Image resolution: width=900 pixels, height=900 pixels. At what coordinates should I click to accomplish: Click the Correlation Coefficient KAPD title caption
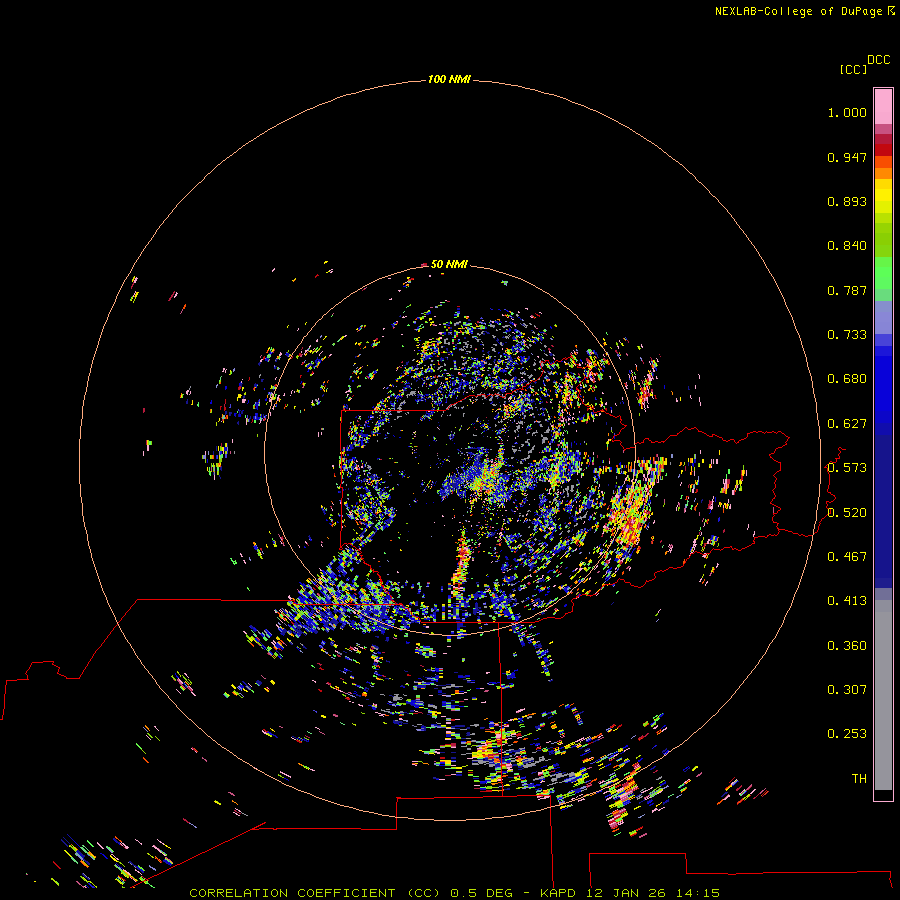click(x=454, y=893)
